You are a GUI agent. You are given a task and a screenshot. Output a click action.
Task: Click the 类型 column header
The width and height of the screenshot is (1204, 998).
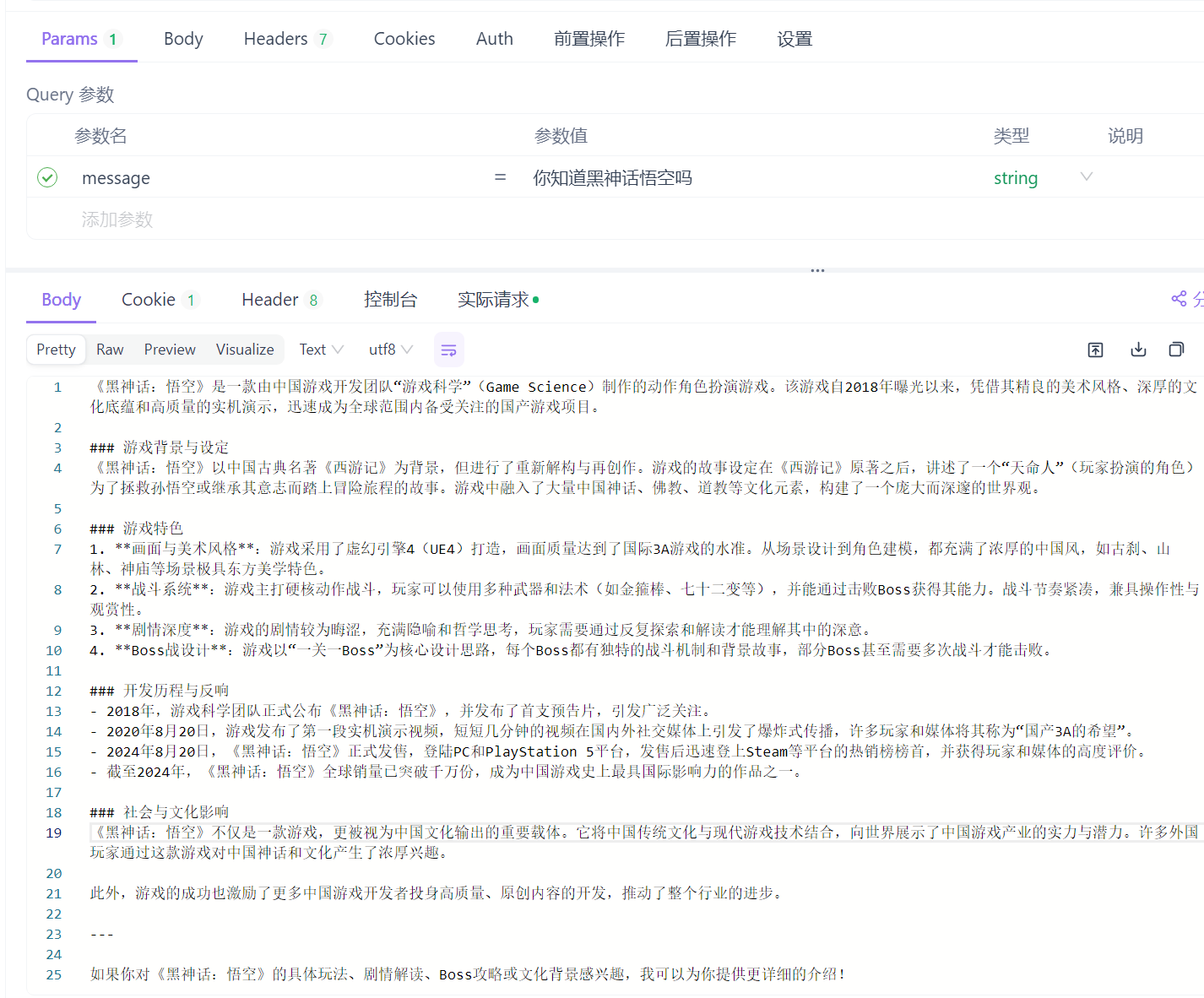pos(1011,136)
